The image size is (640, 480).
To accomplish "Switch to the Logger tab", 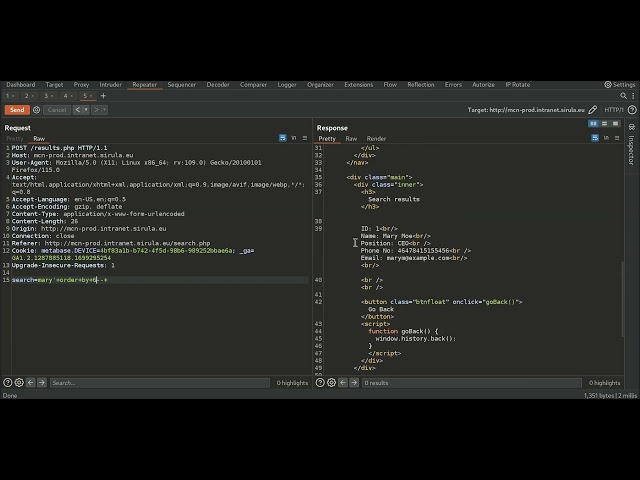I will [287, 84].
